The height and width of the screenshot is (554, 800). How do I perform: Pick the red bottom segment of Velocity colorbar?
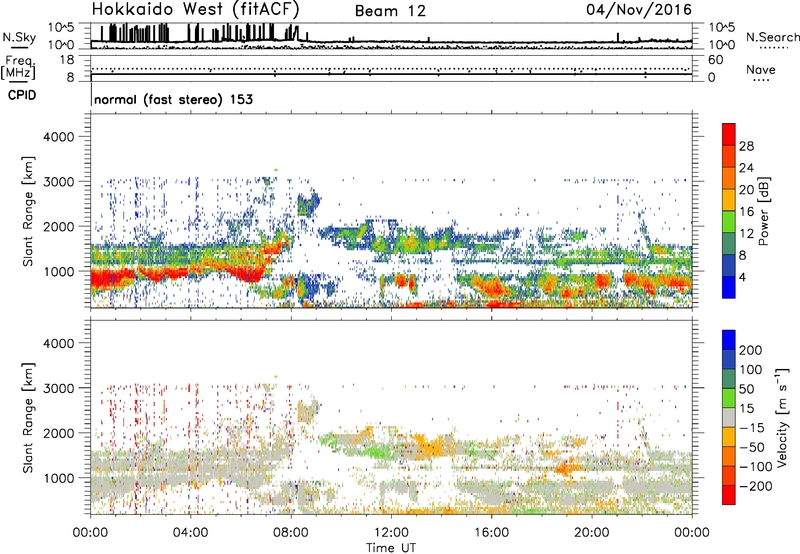[729, 495]
